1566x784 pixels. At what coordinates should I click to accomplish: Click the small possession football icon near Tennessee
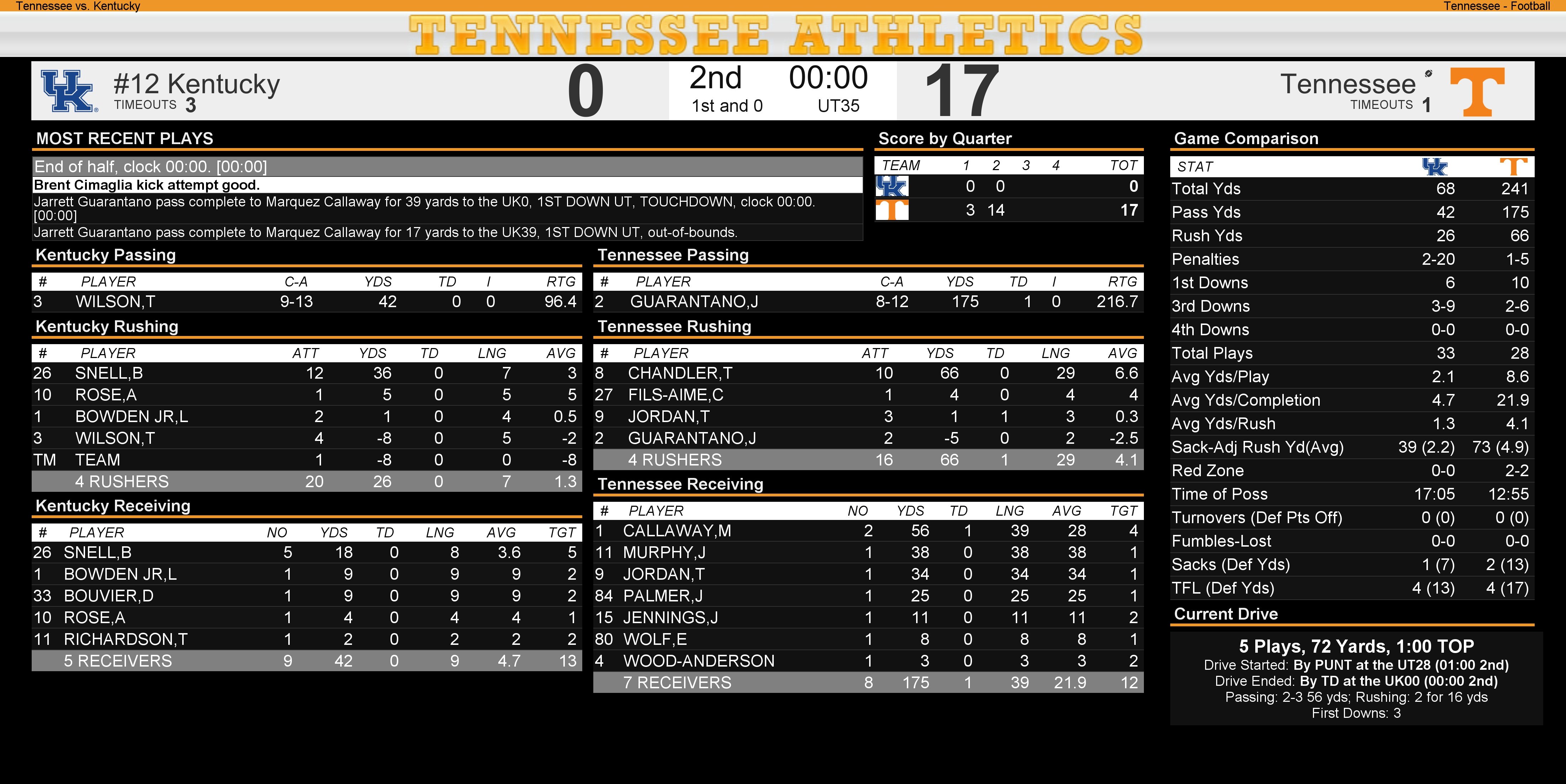(1429, 74)
